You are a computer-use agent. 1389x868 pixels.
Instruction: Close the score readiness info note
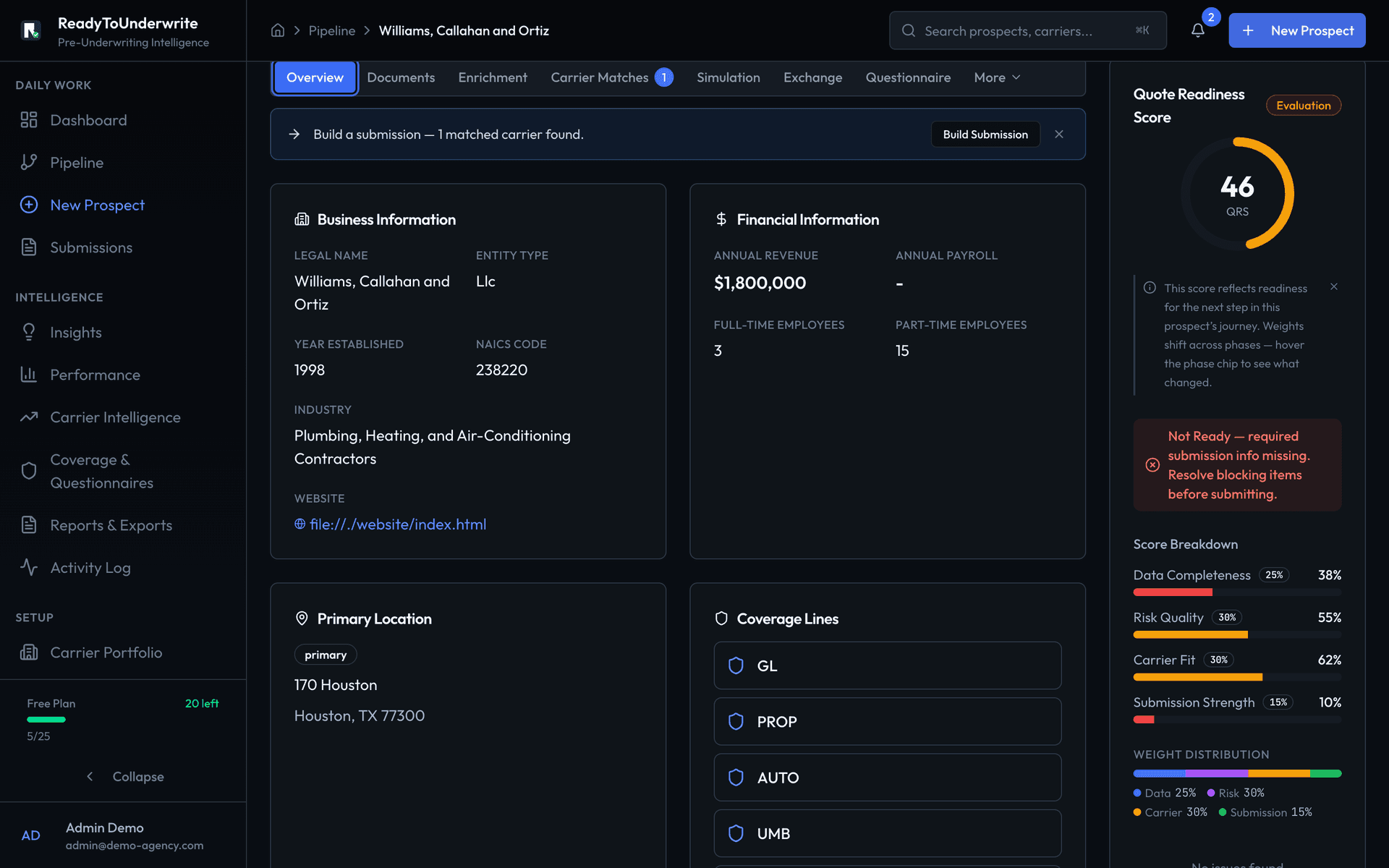coord(1334,287)
